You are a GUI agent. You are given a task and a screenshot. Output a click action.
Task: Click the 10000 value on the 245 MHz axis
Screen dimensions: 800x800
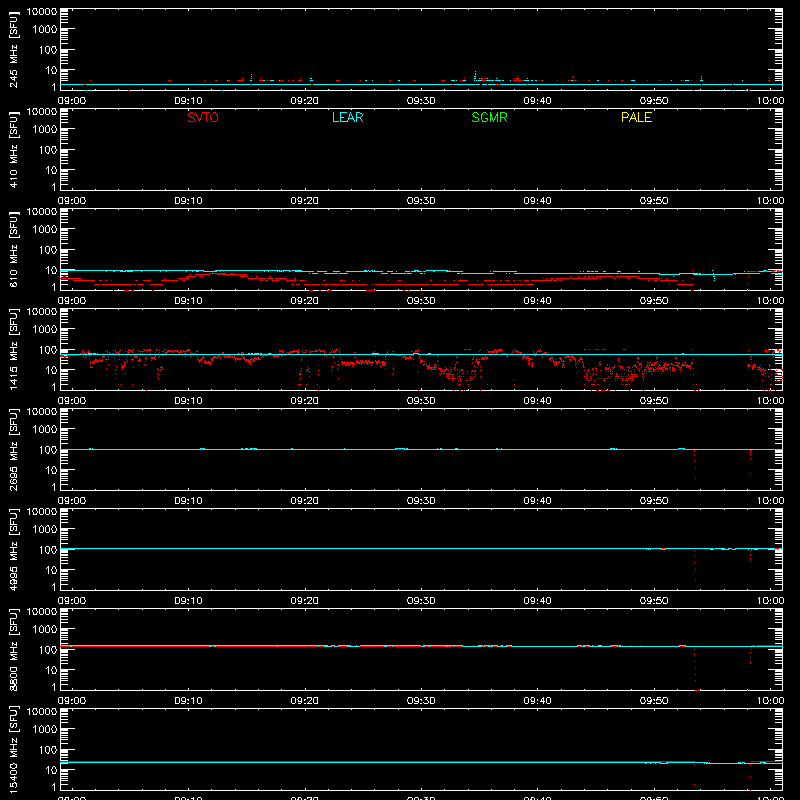[x=42, y=12]
